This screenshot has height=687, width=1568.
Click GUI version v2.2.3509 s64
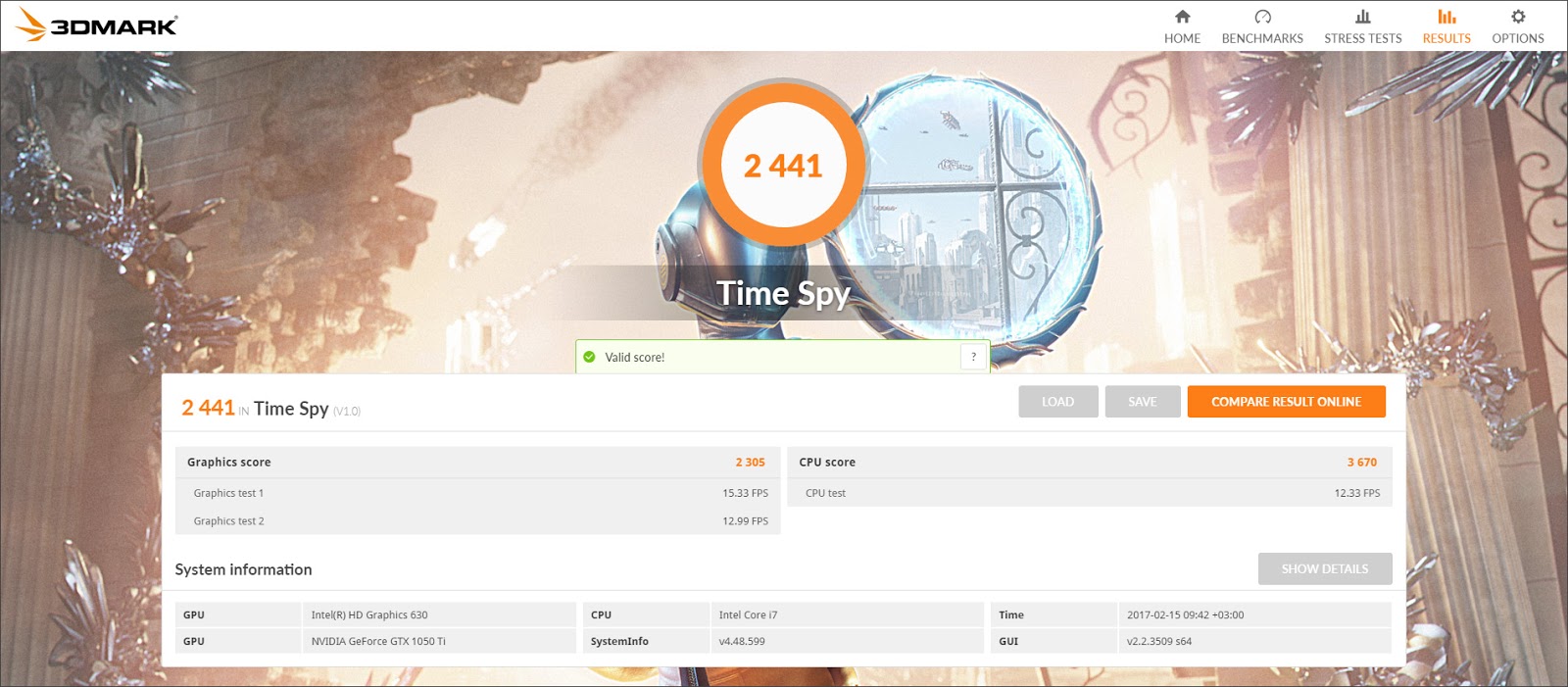click(1254, 641)
